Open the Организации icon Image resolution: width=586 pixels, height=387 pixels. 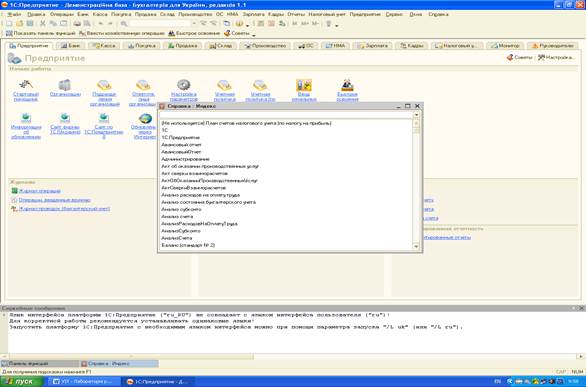(x=65, y=85)
